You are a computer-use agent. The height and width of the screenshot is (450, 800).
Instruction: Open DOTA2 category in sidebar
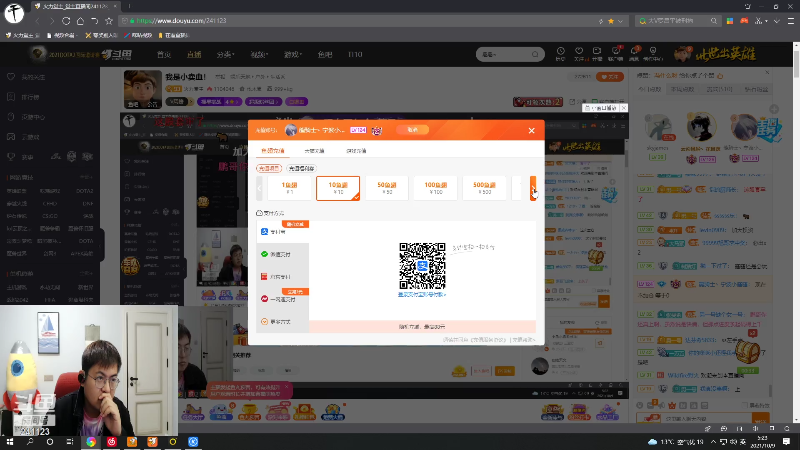pyautogui.click(x=84, y=191)
